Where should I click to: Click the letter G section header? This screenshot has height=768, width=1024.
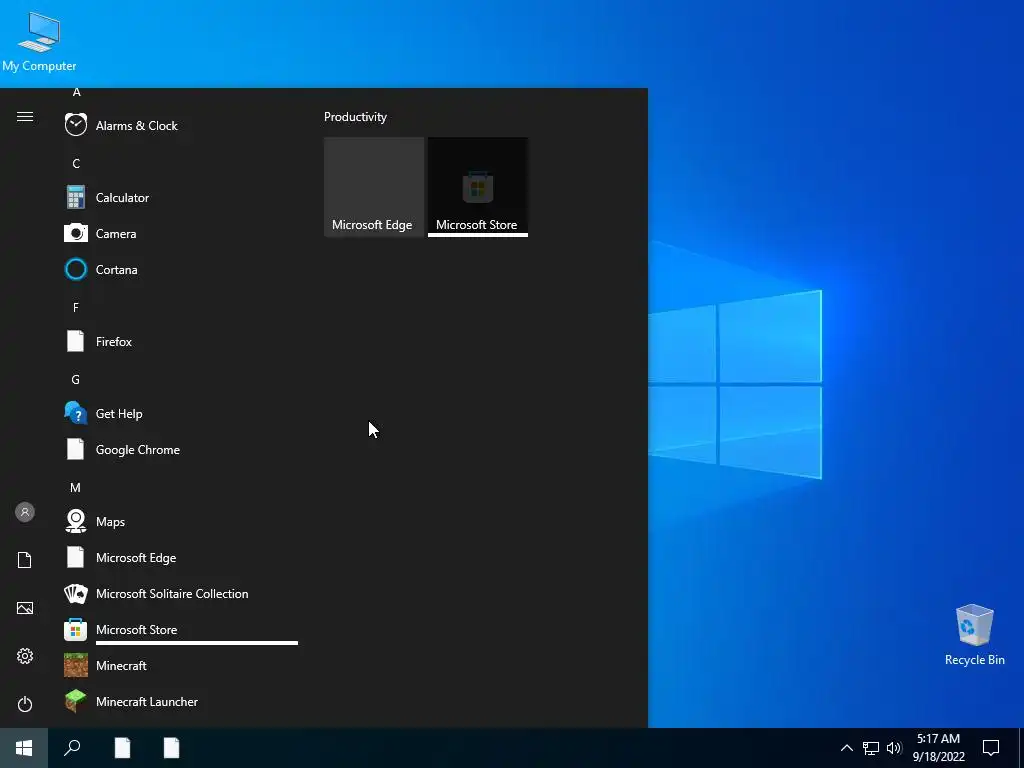76,379
